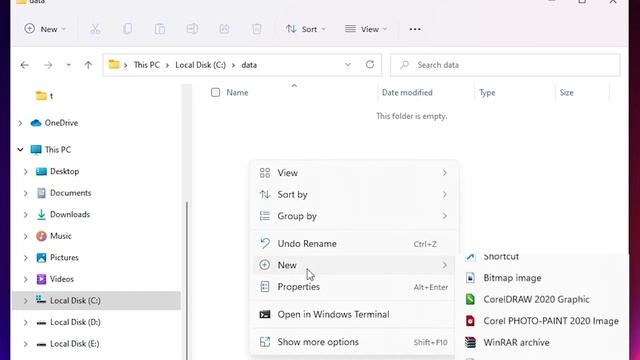
Task: Expand the Documents tree node chevron
Action: click(x=26, y=193)
